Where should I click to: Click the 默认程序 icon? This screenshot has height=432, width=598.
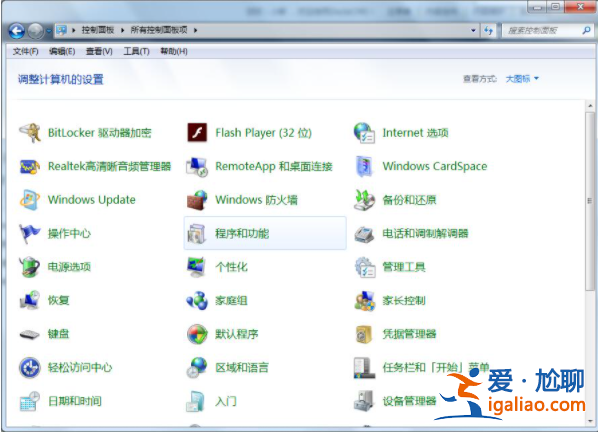[197, 334]
